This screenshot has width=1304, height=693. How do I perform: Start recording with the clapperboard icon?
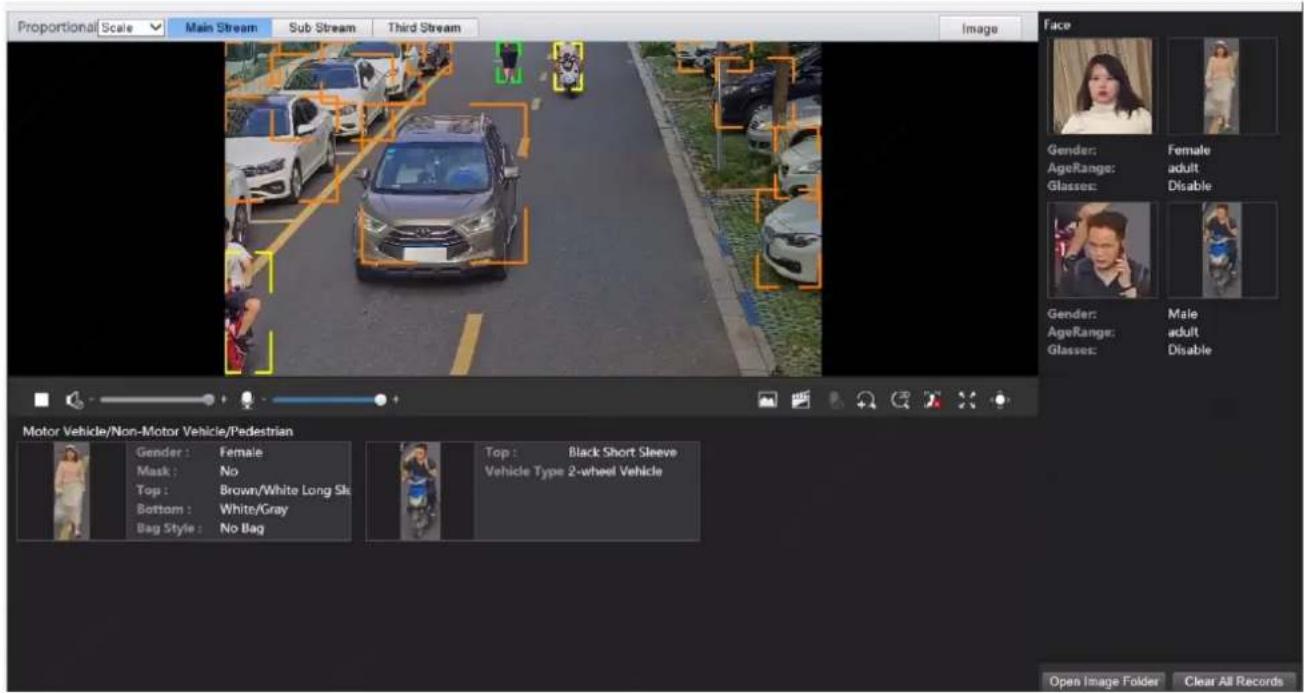pos(800,399)
